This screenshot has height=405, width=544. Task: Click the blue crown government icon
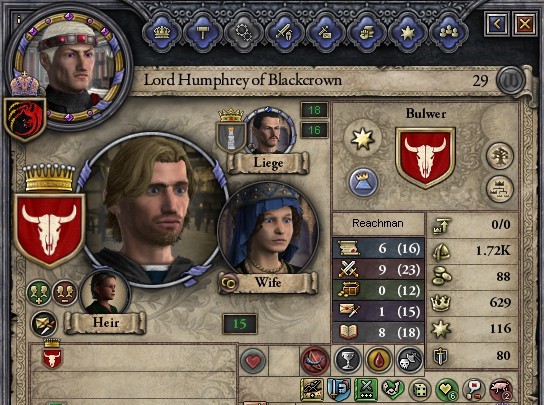point(363,182)
